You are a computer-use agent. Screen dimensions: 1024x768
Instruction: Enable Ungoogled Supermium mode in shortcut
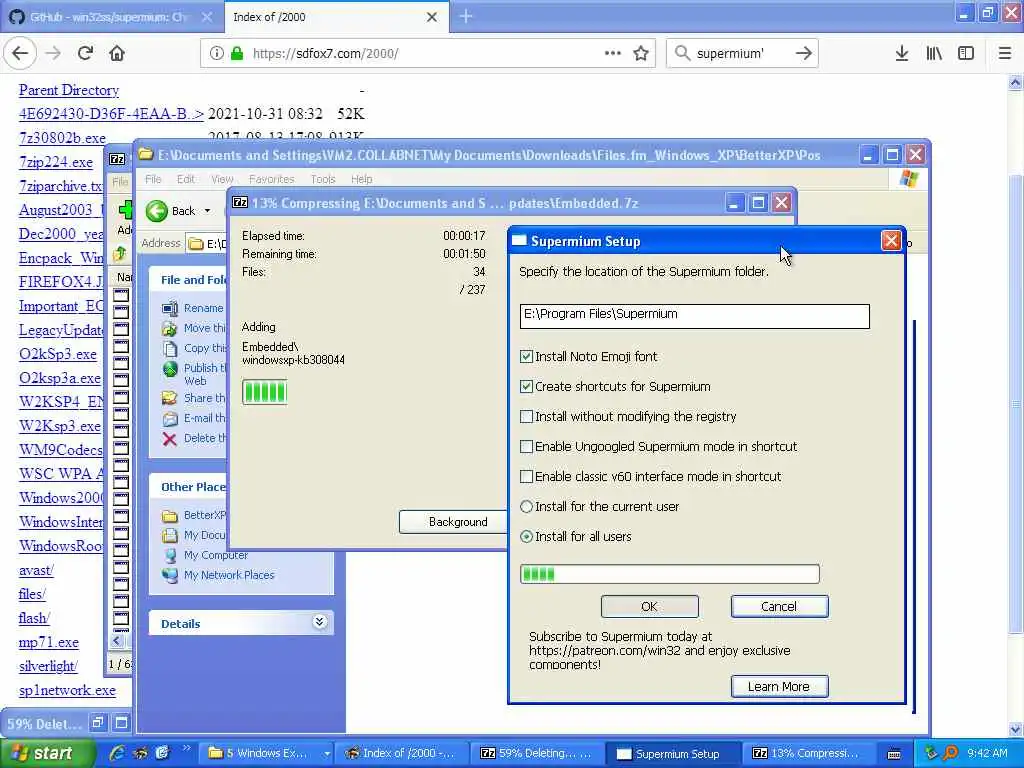pos(526,447)
